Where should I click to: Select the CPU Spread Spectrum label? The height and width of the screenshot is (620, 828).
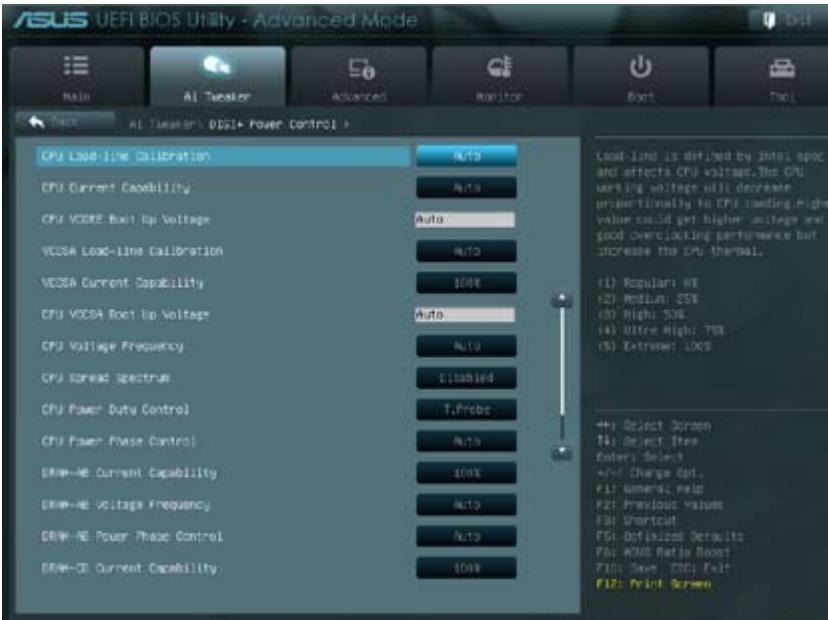[x=106, y=378]
